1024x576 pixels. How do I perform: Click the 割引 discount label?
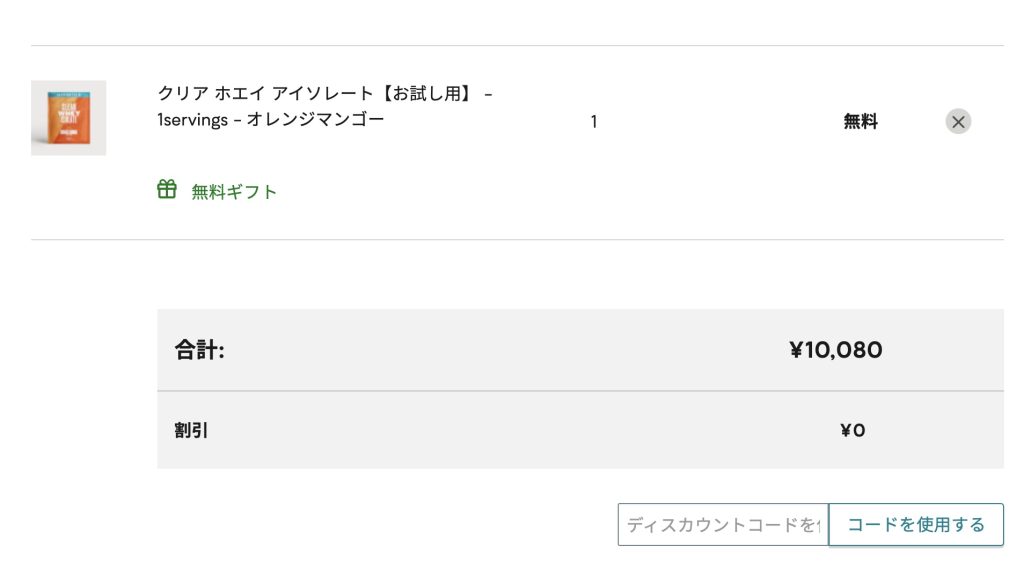(192, 431)
